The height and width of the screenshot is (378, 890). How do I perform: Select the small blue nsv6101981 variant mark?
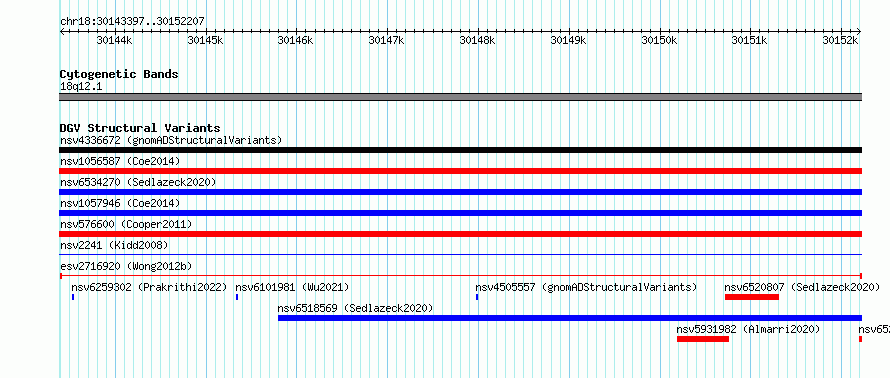point(237,297)
